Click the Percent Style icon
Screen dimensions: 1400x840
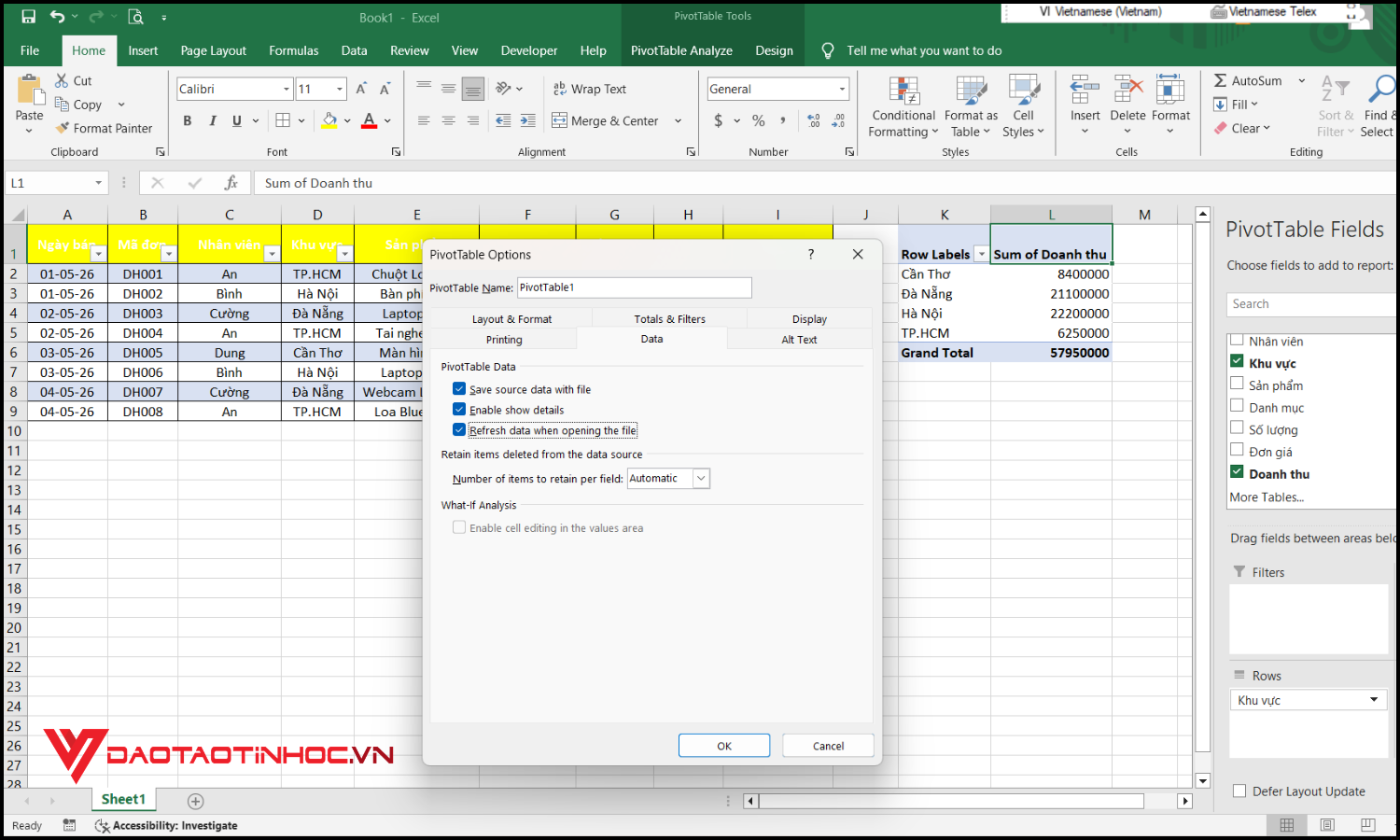click(759, 120)
